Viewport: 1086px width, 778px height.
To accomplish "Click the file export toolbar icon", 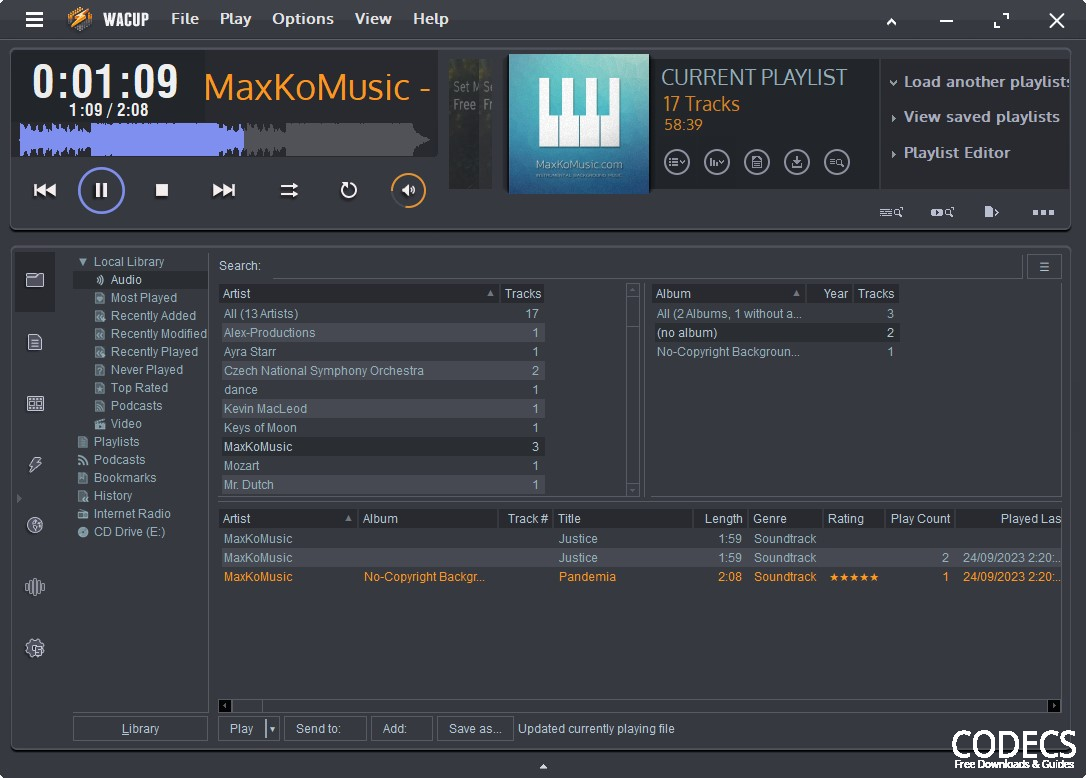I will 991,212.
